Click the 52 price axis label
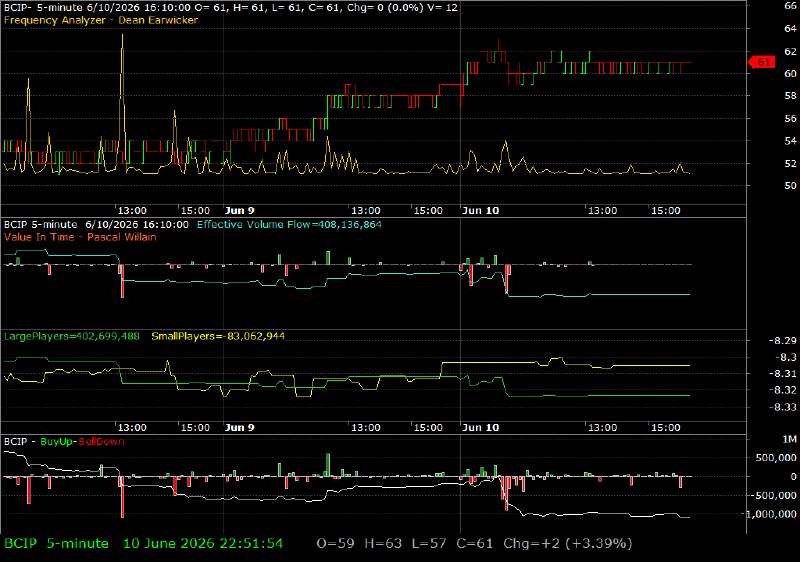 (790, 164)
